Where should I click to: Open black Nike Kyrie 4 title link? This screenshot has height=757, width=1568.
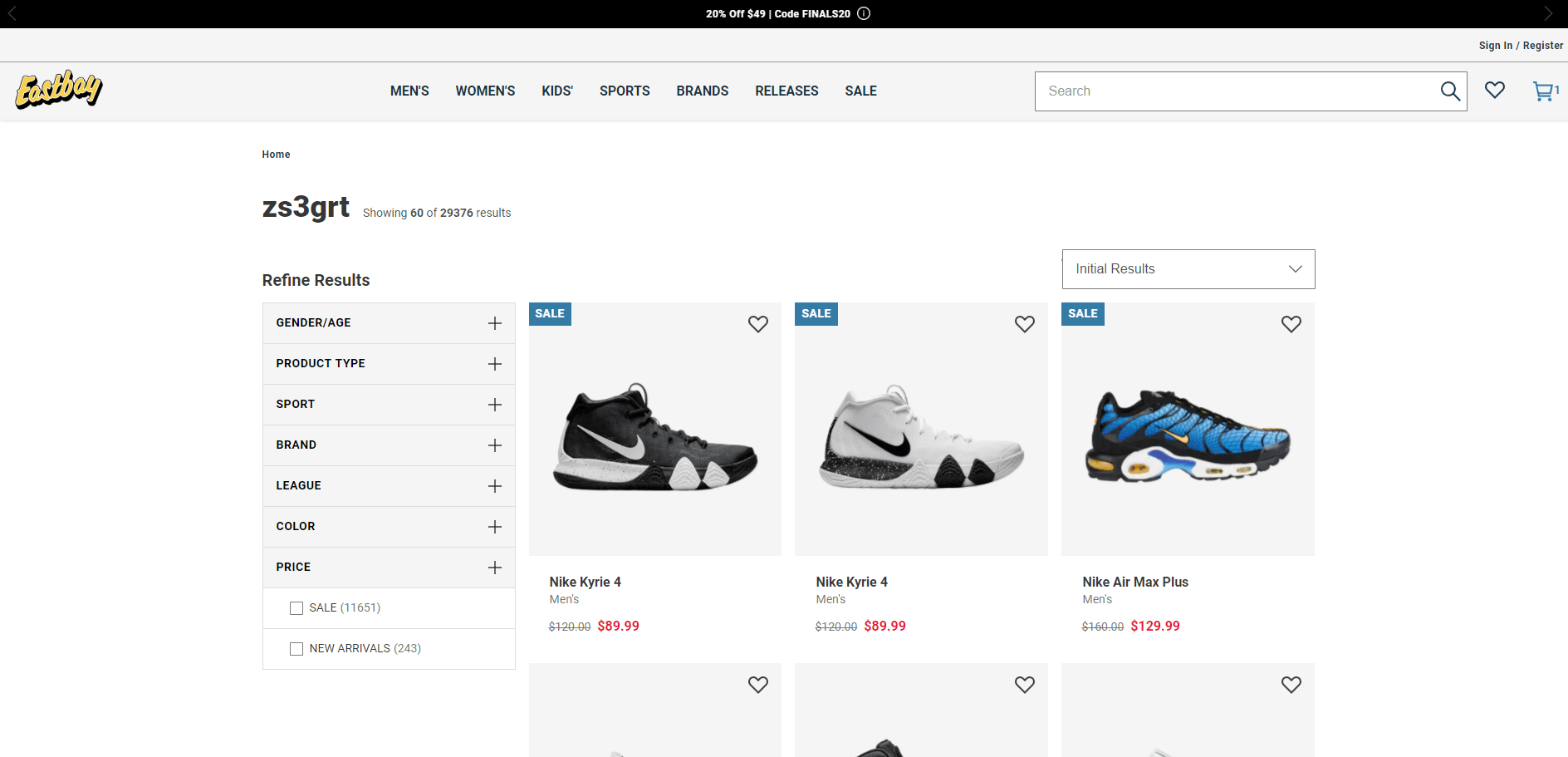tap(585, 582)
